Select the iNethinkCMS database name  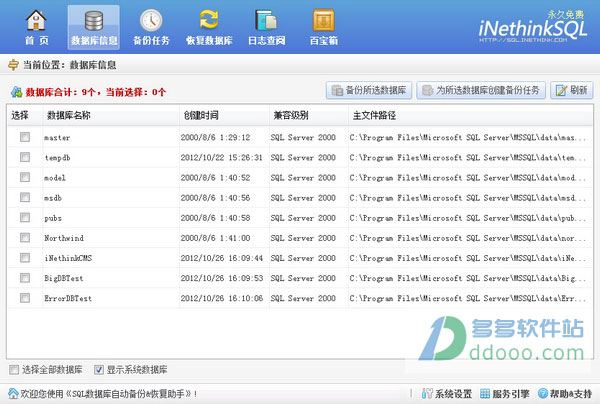pos(68,258)
